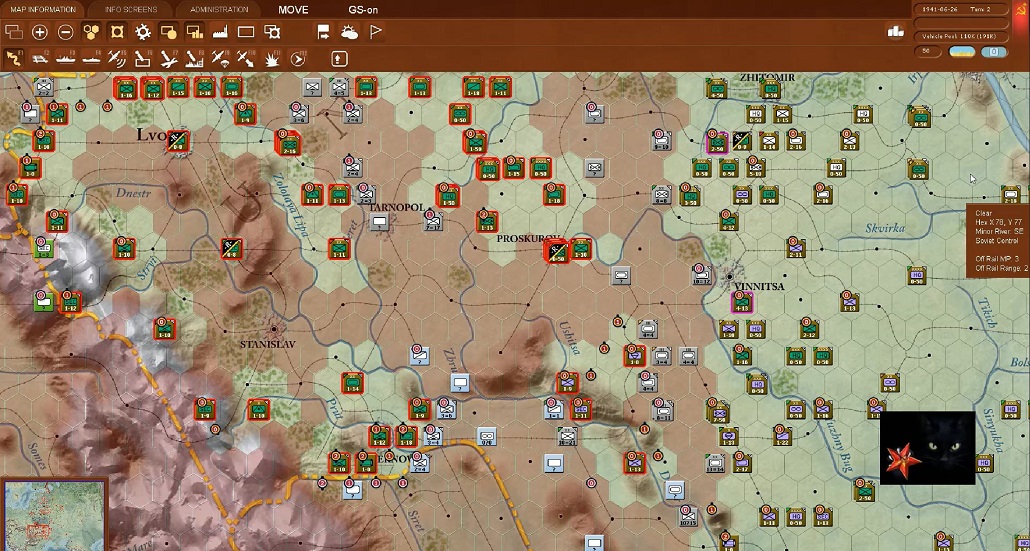Click the Stanislav city hex

pos(275,330)
